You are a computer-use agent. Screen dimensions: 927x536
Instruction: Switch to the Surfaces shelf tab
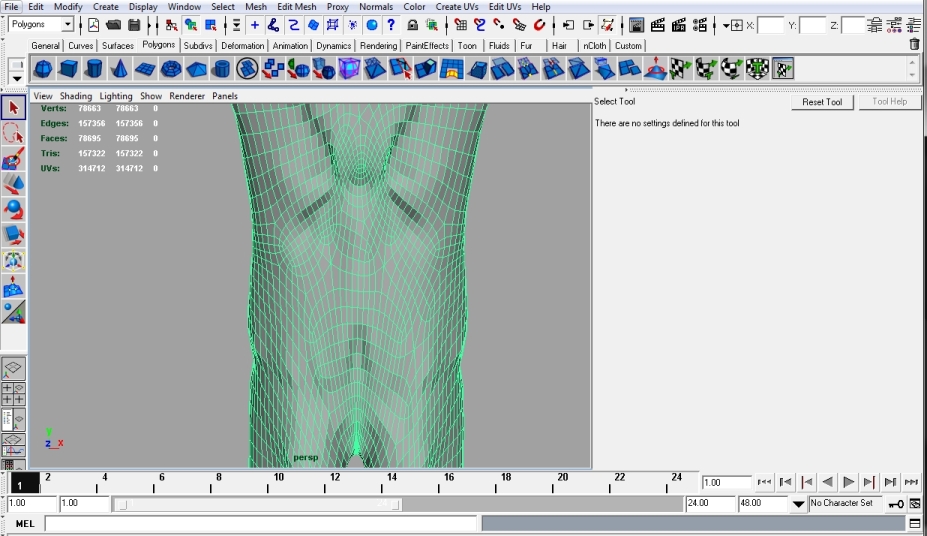118,46
